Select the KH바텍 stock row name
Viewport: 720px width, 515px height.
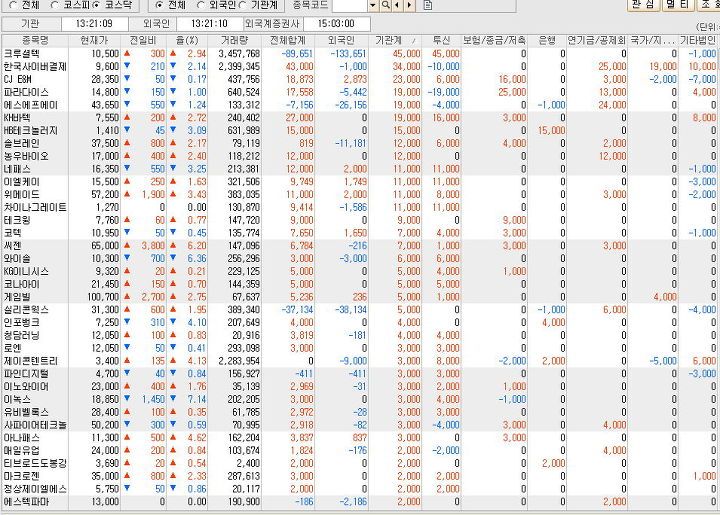point(17,118)
